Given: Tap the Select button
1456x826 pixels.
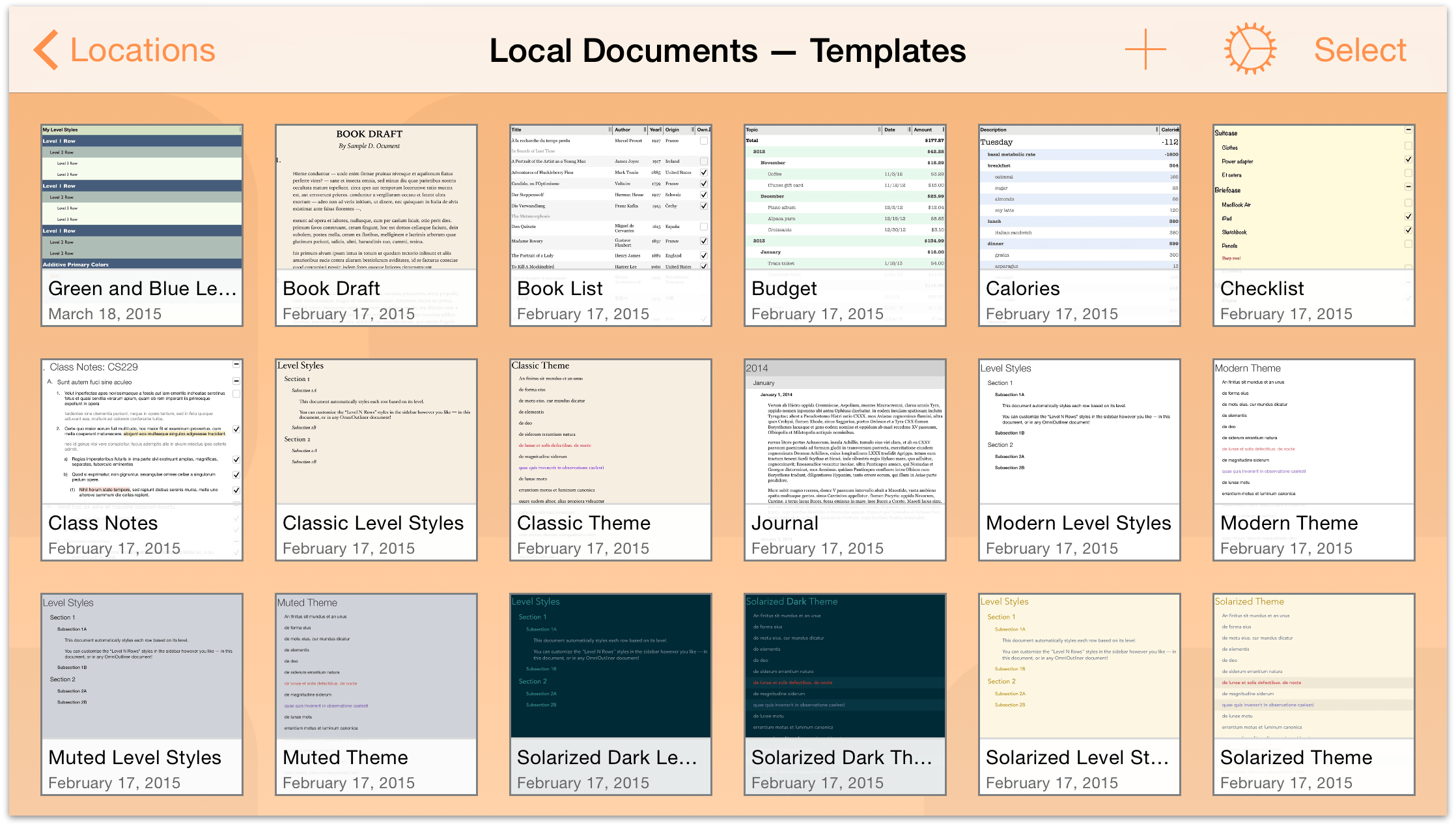Looking at the screenshot, I should [1360, 50].
